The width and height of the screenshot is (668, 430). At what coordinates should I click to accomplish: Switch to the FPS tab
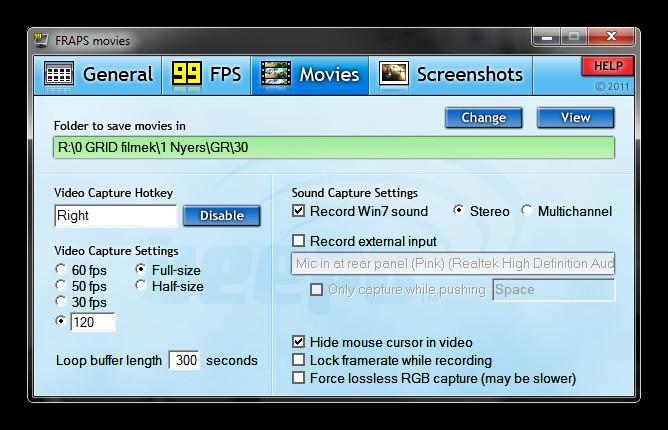tap(206, 75)
